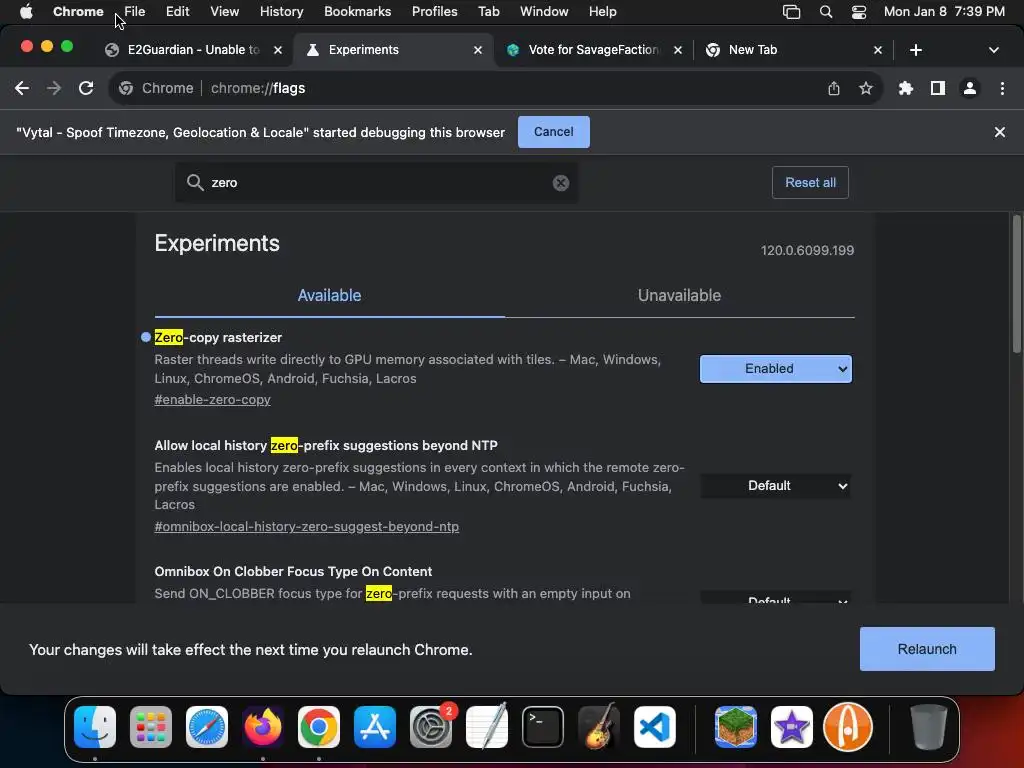Go back using the browser back arrow
Viewport: 1024px width, 768px height.
click(x=22, y=88)
